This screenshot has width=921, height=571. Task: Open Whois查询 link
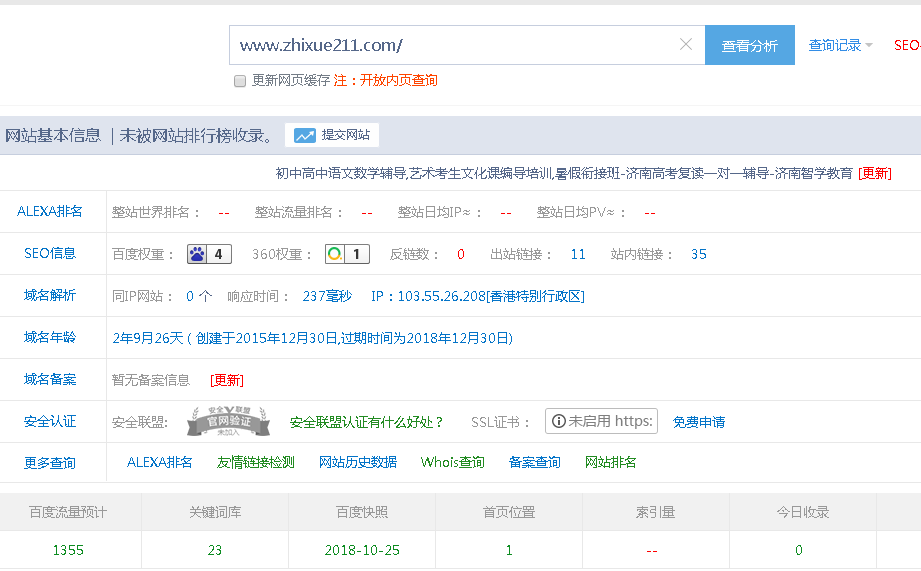452,462
